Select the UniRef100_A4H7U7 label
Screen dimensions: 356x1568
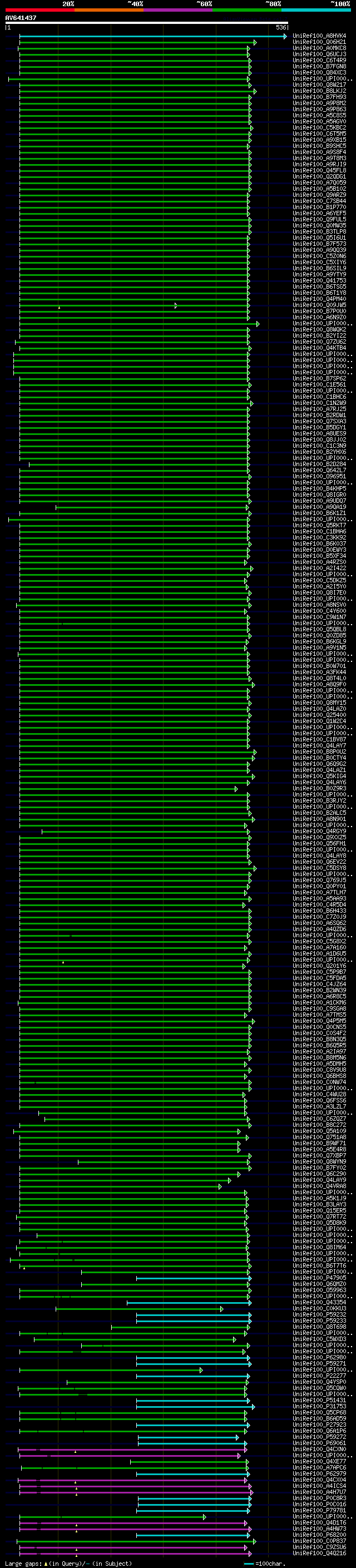[x=319, y=1492]
